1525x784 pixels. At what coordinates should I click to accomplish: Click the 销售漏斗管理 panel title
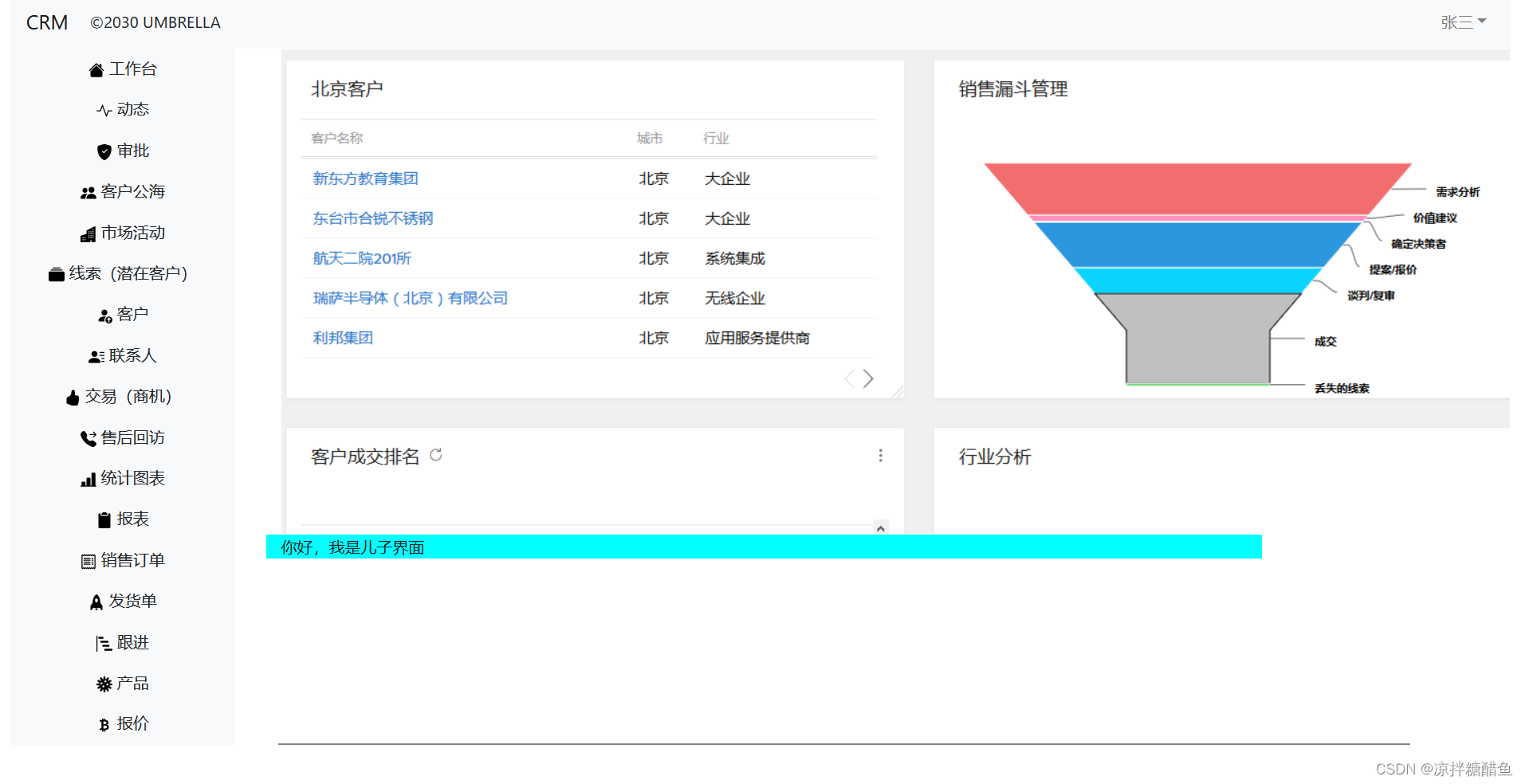tap(1013, 89)
